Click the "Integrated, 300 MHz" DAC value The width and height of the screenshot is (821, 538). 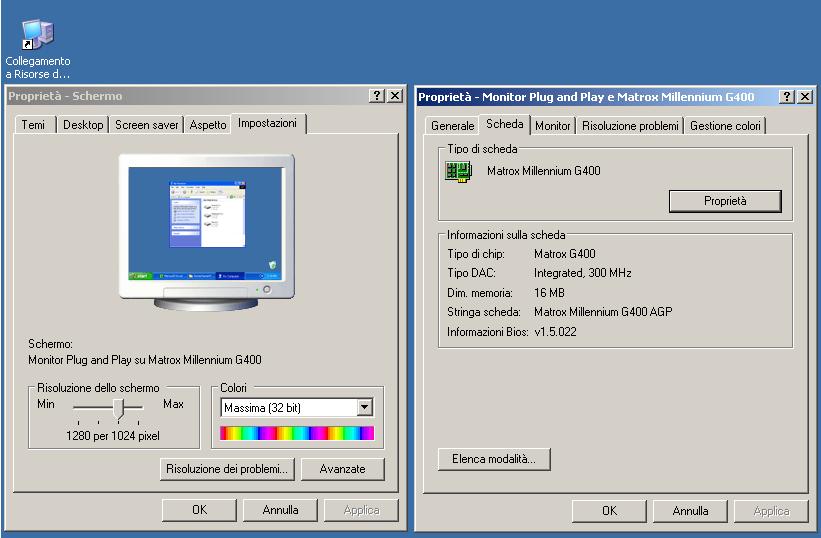click(583, 273)
